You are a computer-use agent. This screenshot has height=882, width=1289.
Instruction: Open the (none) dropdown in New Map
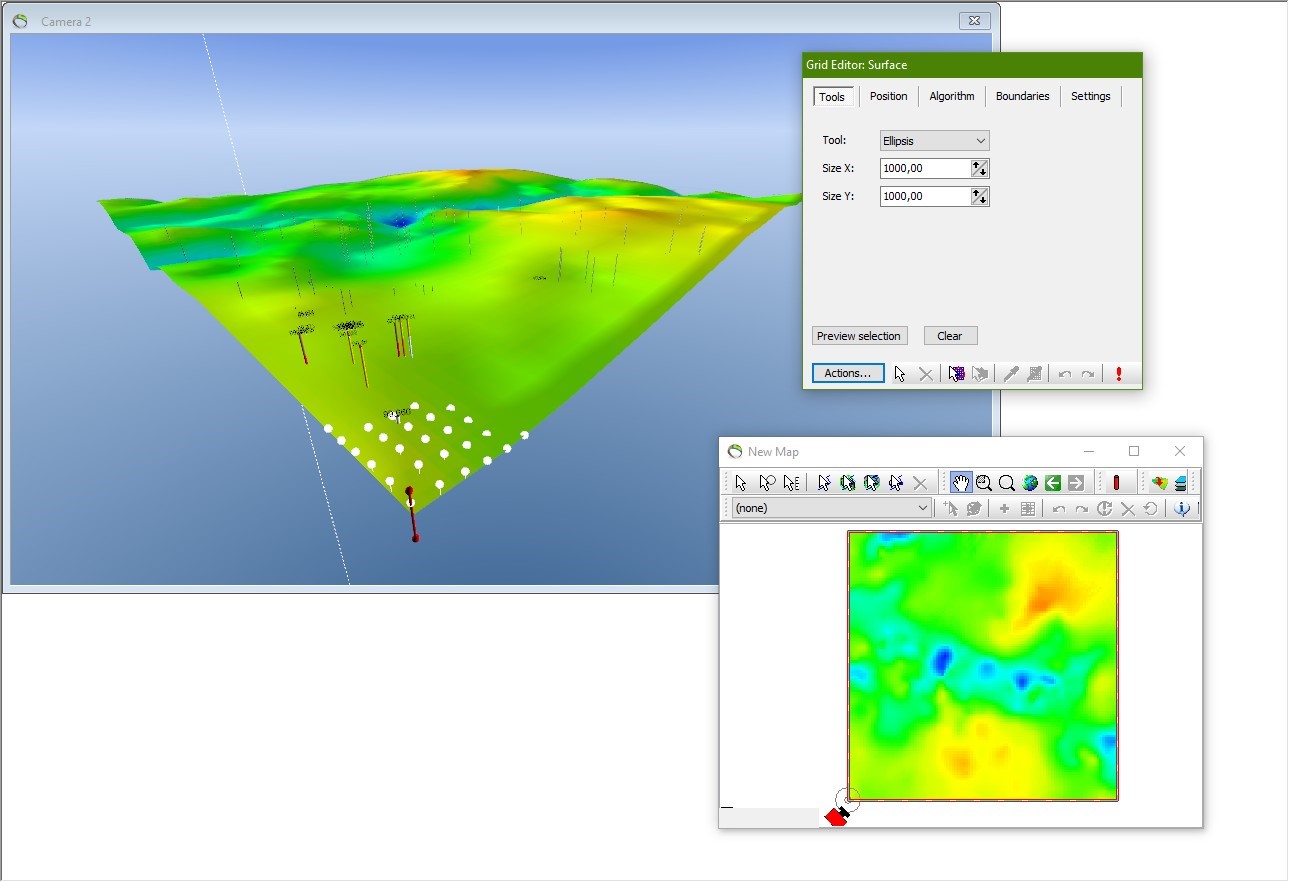pyautogui.click(x=831, y=508)
